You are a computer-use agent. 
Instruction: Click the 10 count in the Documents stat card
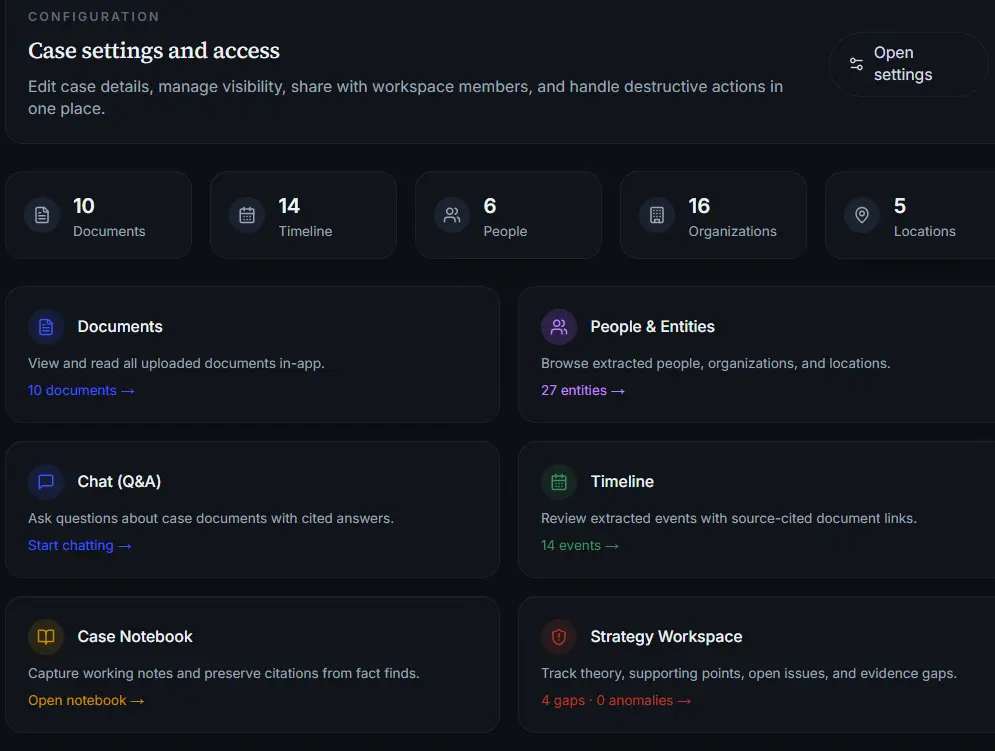click(x=84, y=206)
